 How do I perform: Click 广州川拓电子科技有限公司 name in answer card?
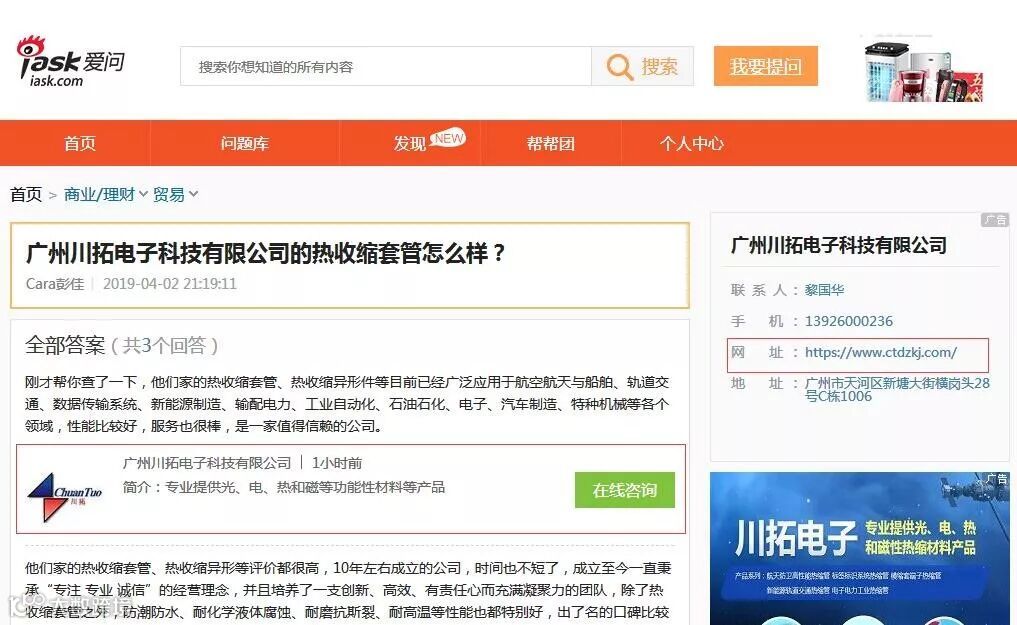coord(207,463)
